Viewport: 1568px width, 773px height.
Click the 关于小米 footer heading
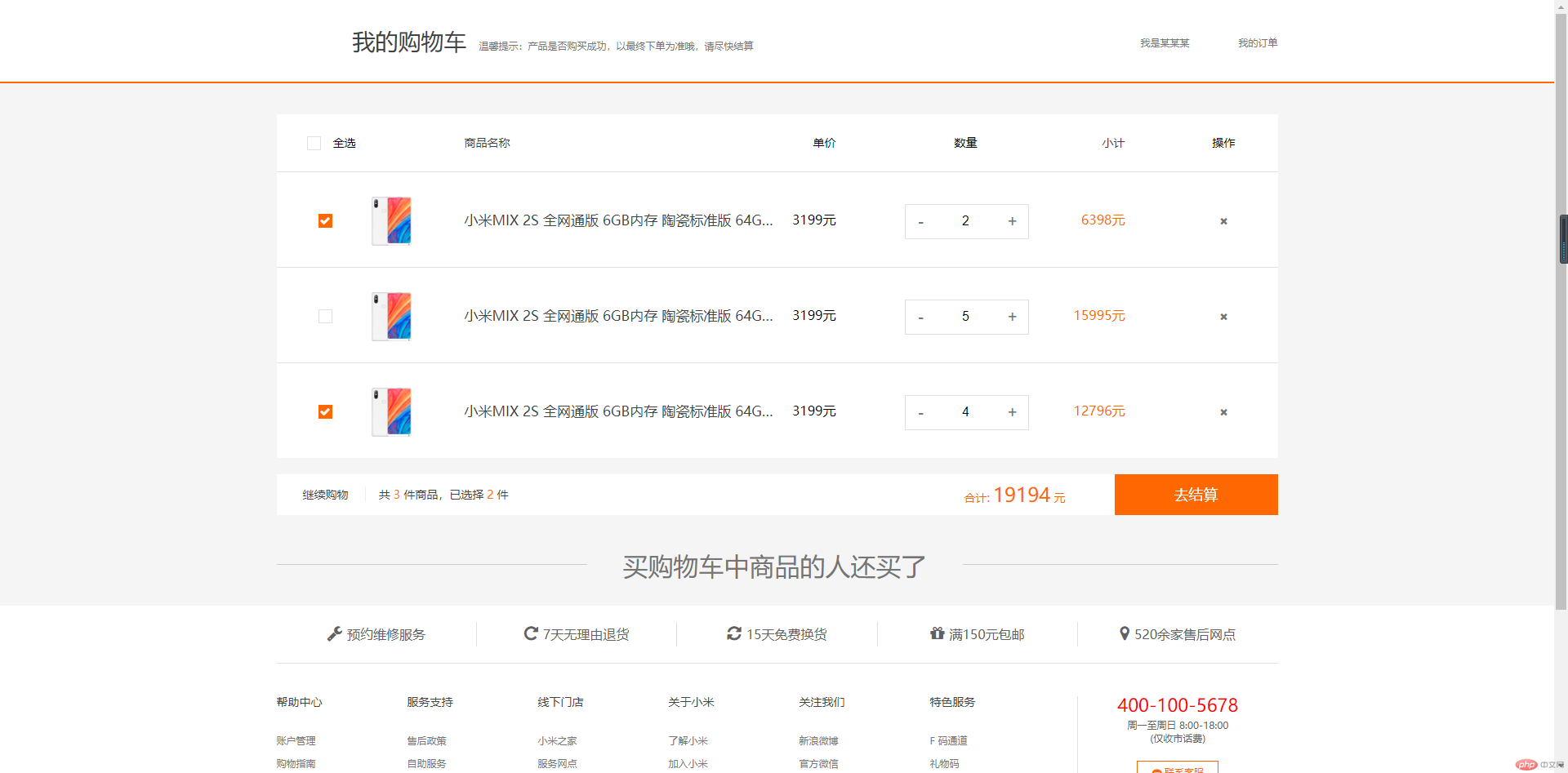tap(691, 702)
